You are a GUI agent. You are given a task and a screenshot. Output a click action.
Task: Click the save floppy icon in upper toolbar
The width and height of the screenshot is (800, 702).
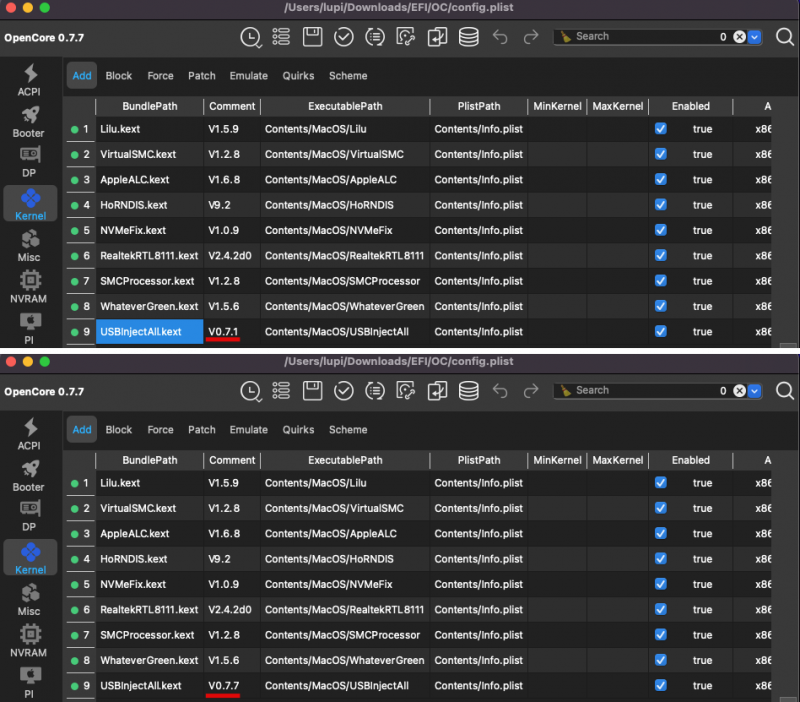tap(312, 37)
